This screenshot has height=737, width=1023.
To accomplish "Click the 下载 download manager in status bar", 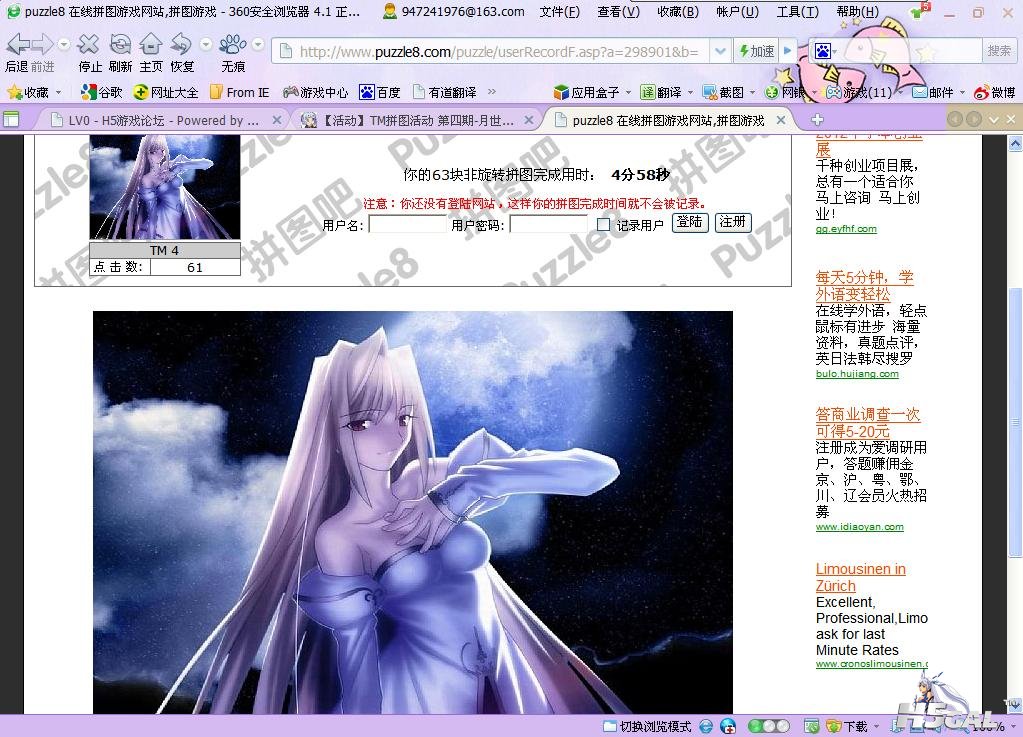I will 847,726.
